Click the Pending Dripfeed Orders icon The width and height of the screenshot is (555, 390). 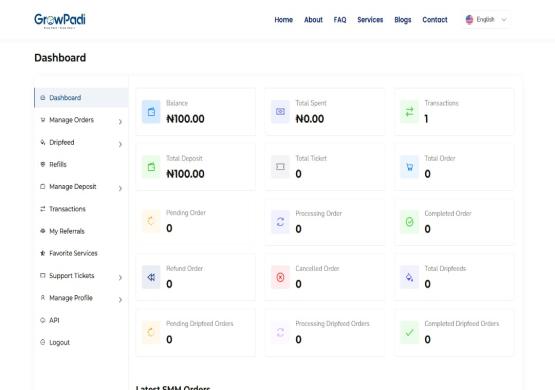[x=151, y=332]
